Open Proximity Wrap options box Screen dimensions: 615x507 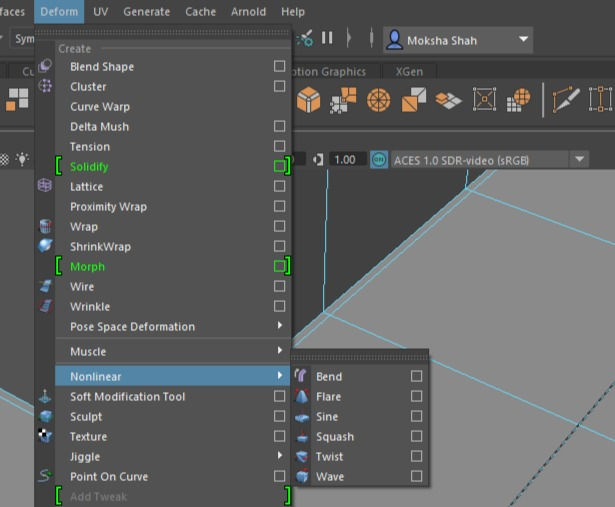(279, 206)
